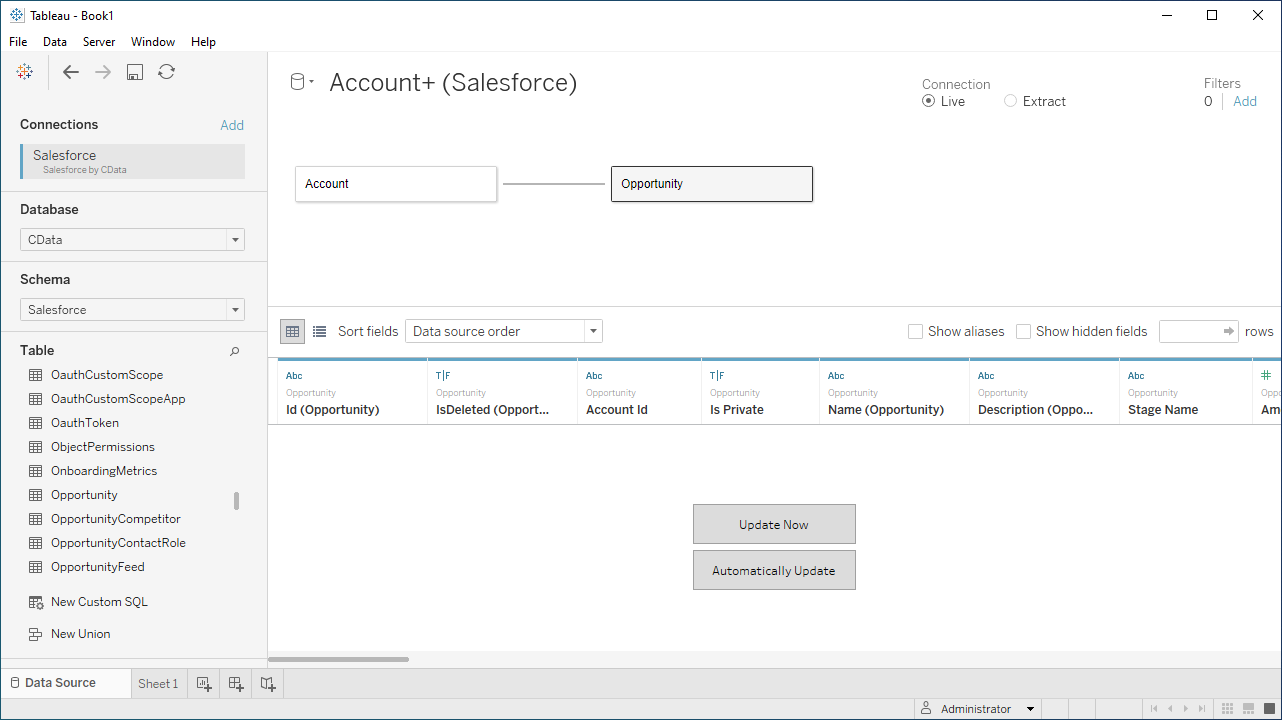Switch to the data grid preview view

[292, 331]
